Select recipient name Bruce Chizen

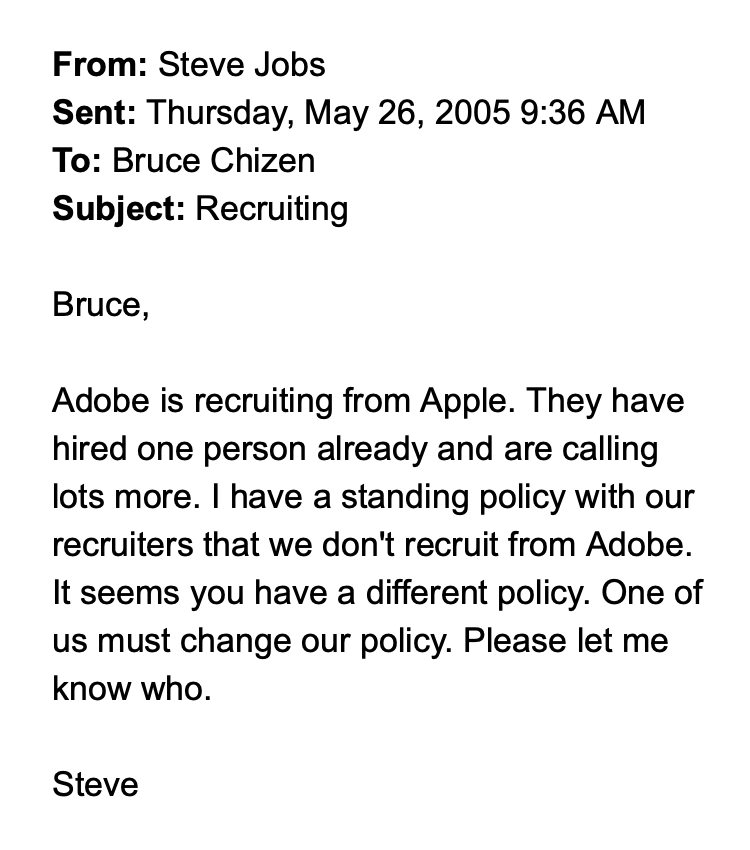213,161
